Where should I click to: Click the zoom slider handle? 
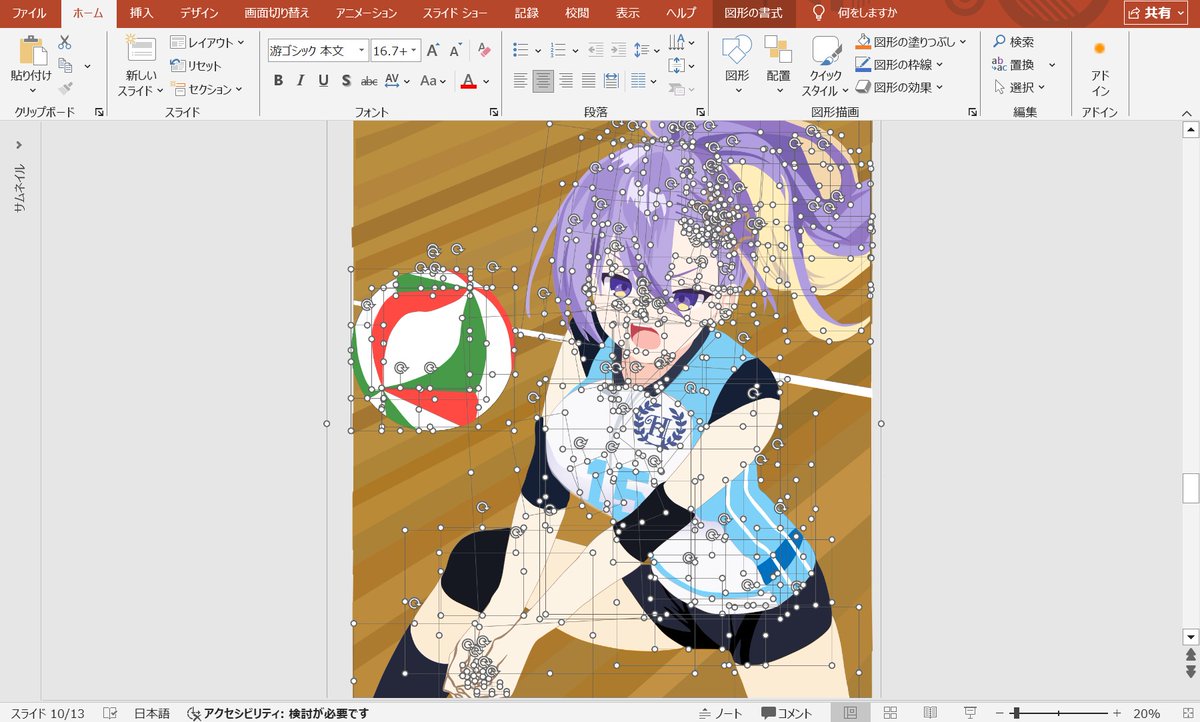click(x=1016, y=713)
